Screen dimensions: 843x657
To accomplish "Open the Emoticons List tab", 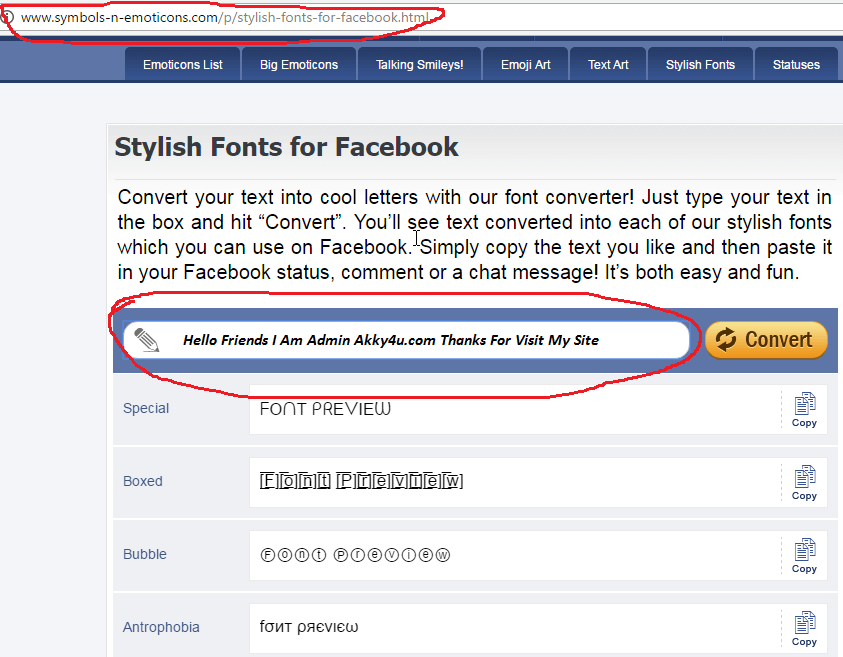I will coord(182,65).
